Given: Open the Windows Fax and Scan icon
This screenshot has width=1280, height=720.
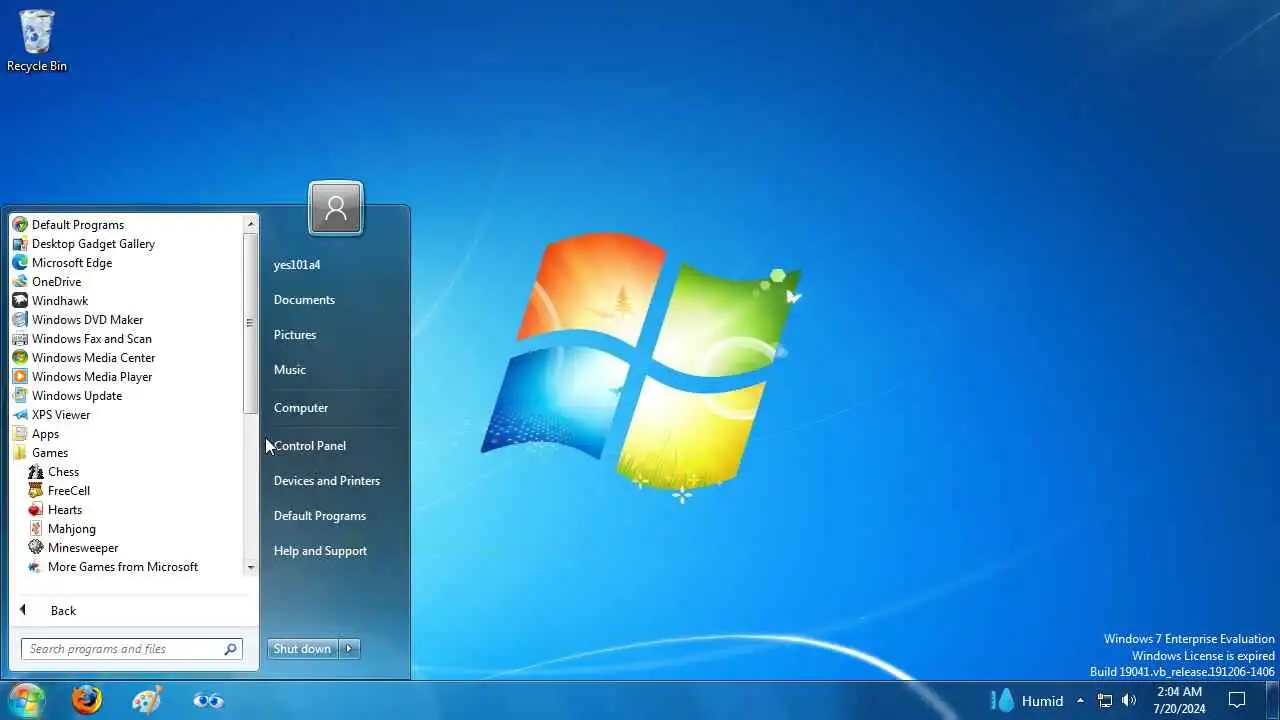Looking at the screenshot, I should click(20, 339).
